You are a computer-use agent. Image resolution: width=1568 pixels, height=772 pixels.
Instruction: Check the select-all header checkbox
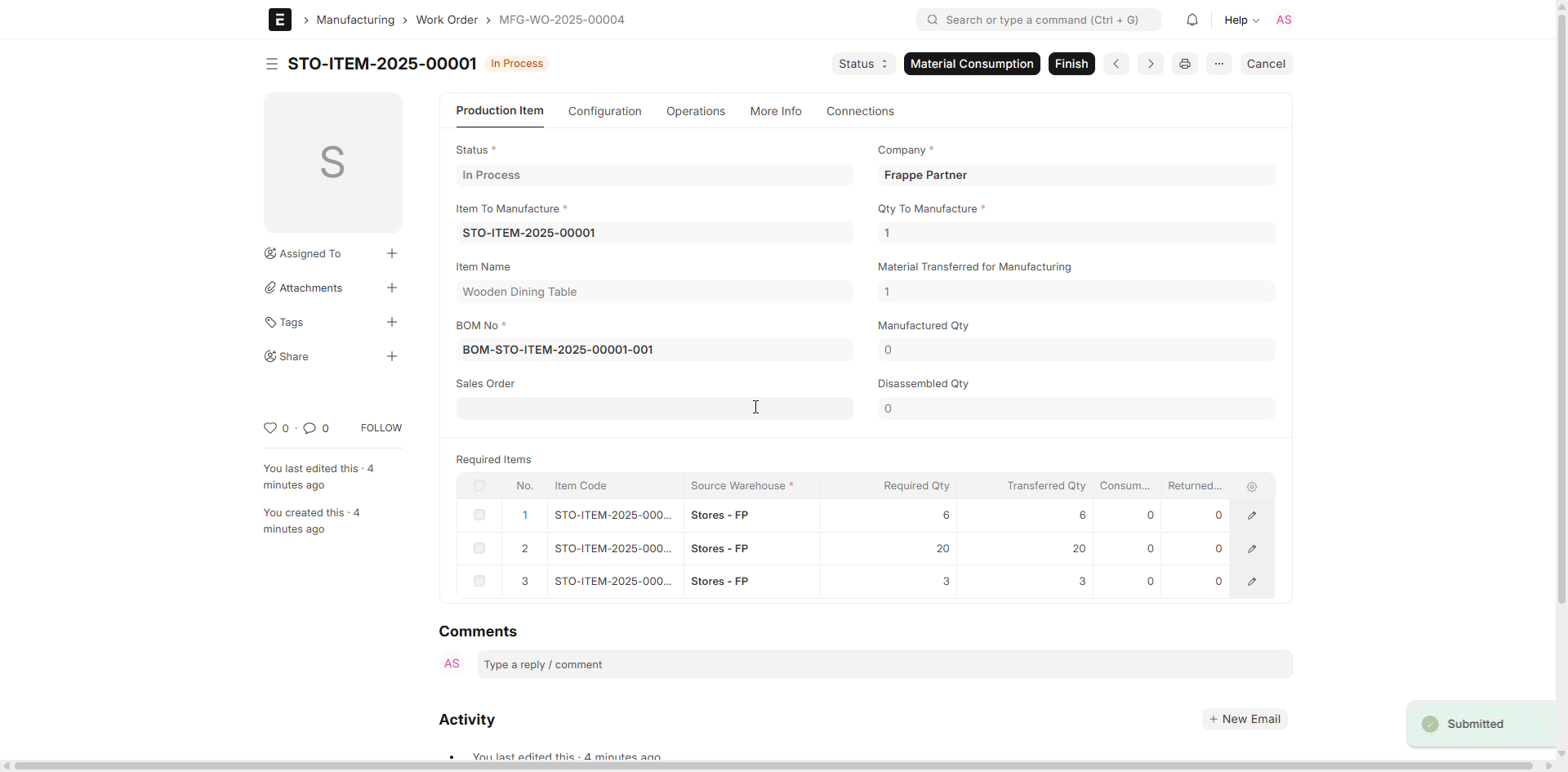(x=479, y=486)
